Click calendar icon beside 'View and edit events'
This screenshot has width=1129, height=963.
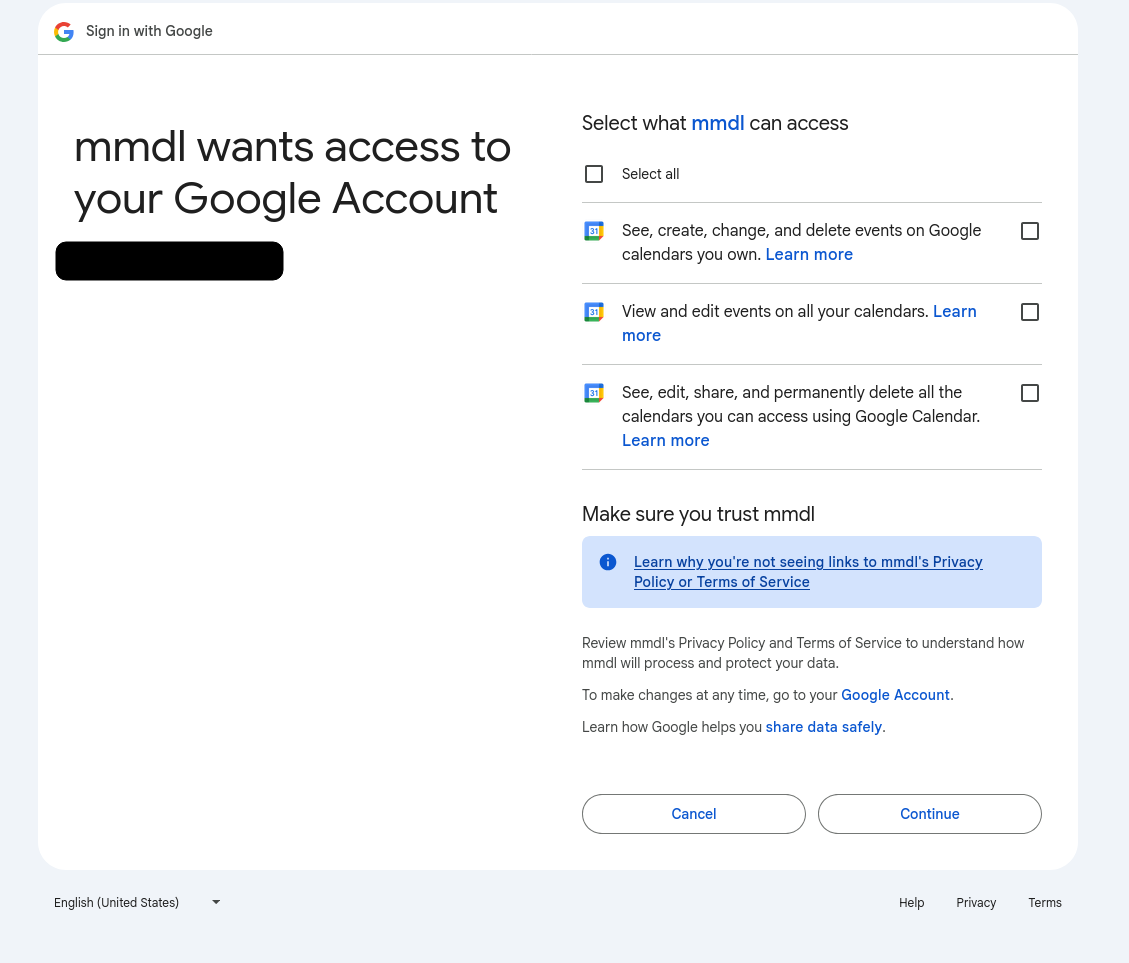(x=594, y=312)
